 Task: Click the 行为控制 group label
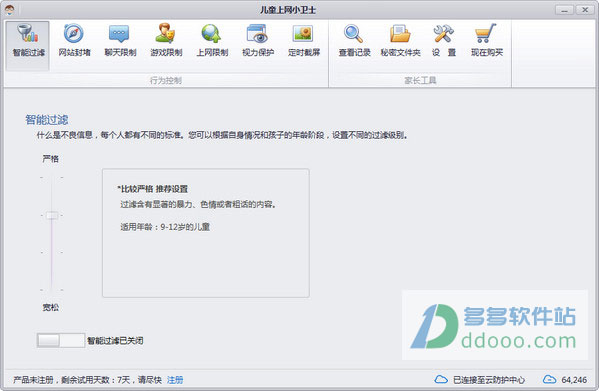(166, 81)
